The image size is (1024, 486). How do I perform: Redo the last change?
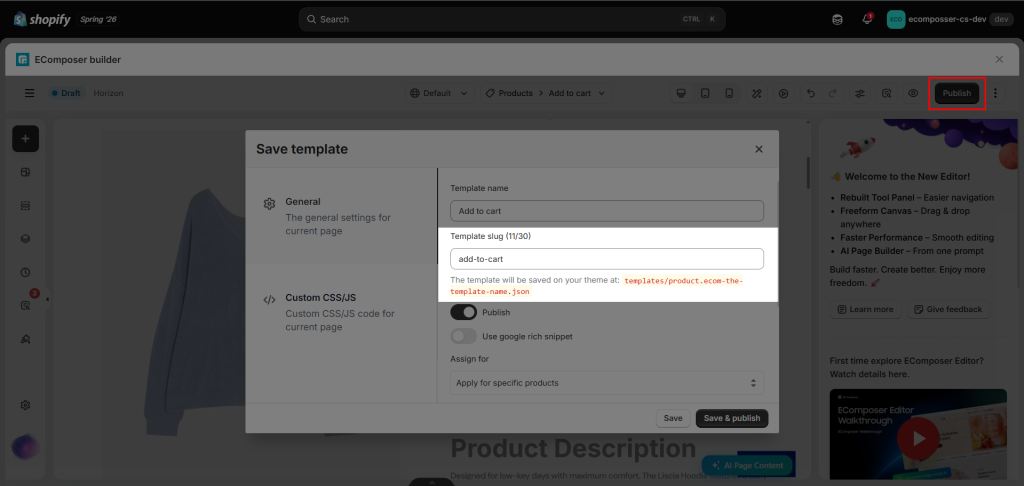832,93
